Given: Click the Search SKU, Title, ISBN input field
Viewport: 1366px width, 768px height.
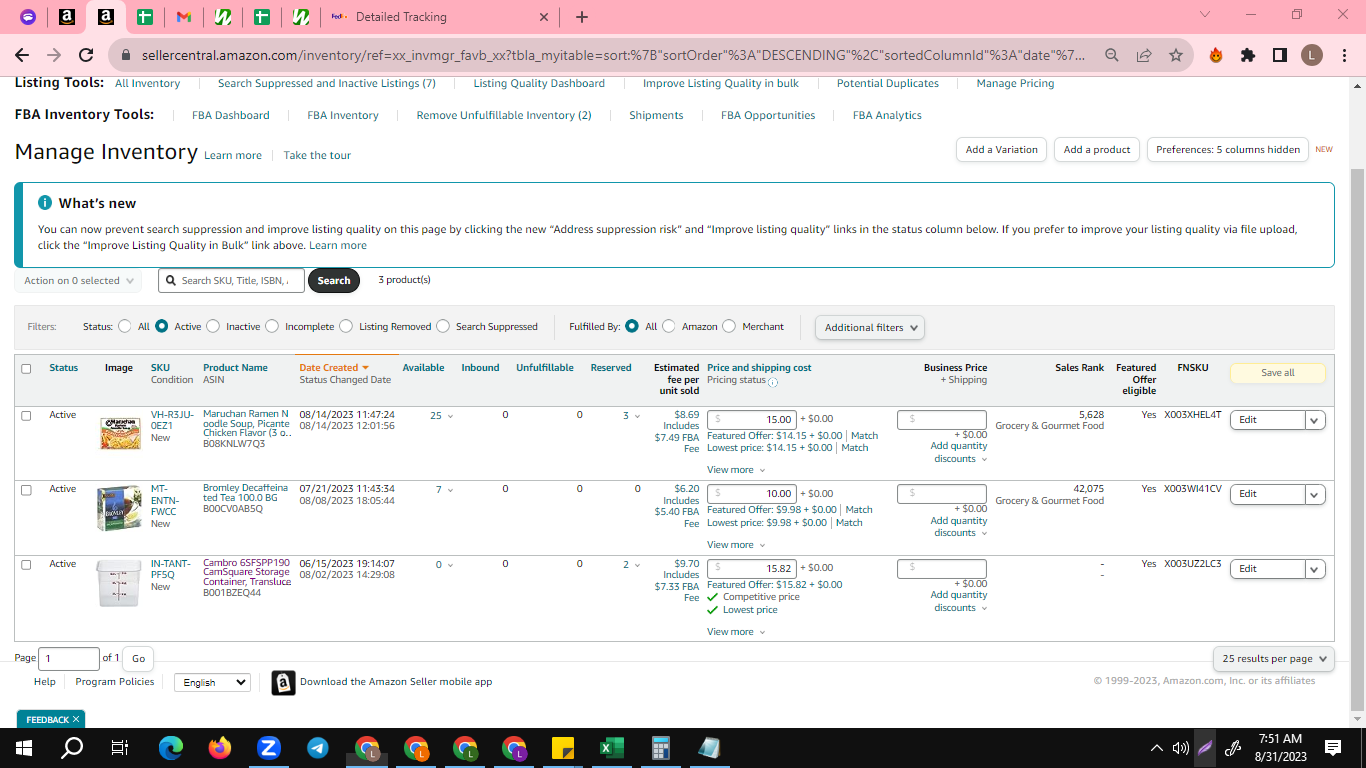Looking at the screenshot, I should [x=231, y=281].
